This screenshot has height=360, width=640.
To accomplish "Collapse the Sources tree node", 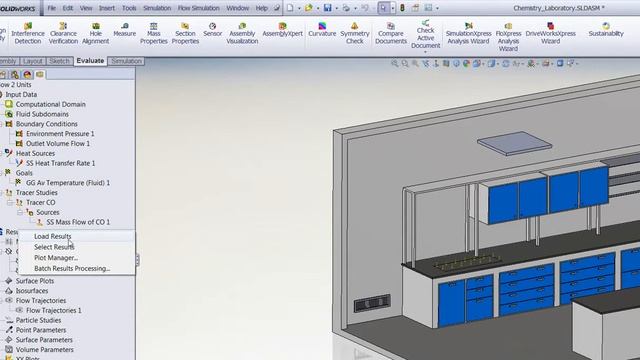I will (x=20, y=212).
